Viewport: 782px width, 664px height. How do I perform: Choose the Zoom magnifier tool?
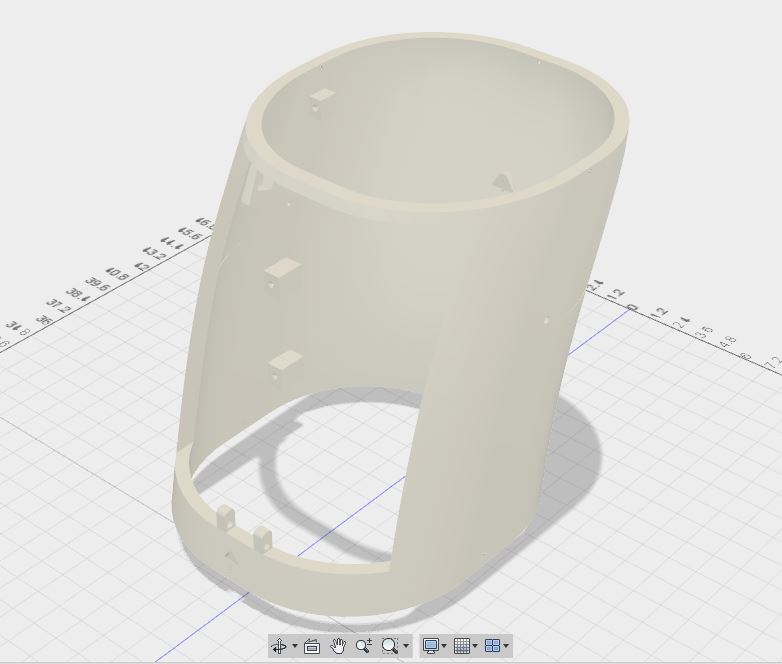364,646
